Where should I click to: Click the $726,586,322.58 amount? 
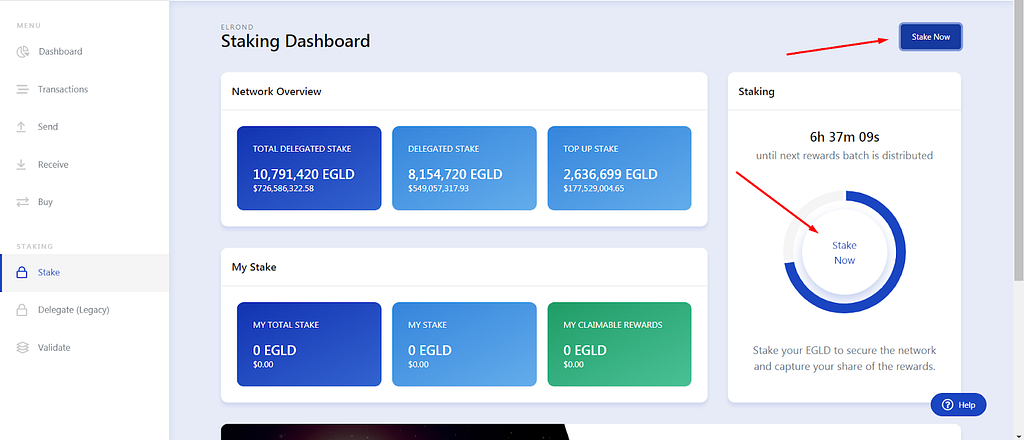coord(283,189)
